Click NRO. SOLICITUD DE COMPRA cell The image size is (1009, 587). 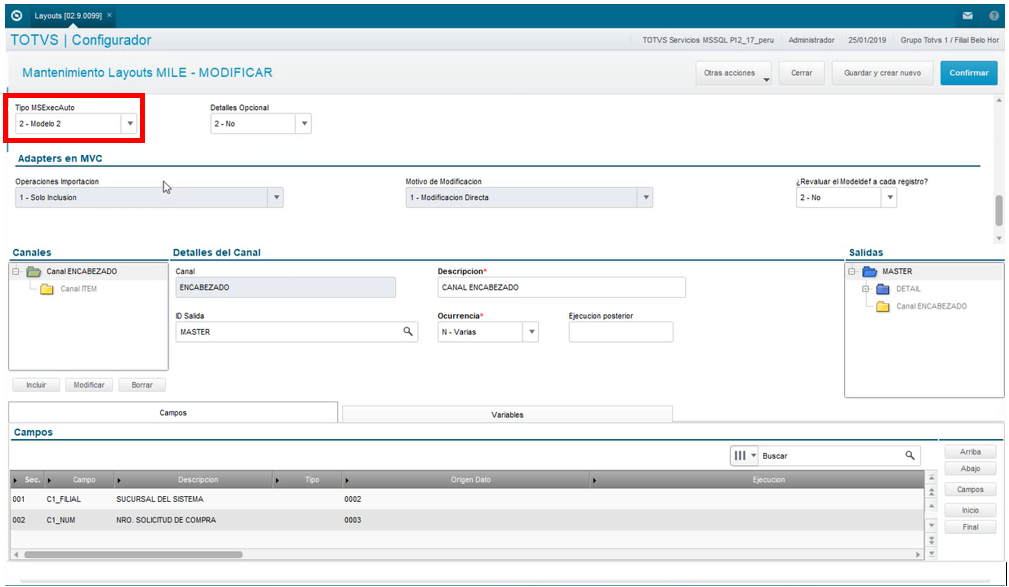[166, 520]
